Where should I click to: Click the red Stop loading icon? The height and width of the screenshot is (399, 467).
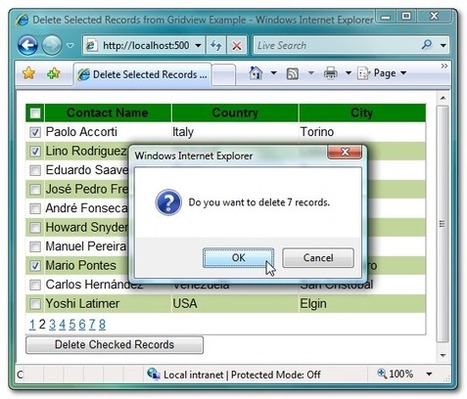click(237, 45)
